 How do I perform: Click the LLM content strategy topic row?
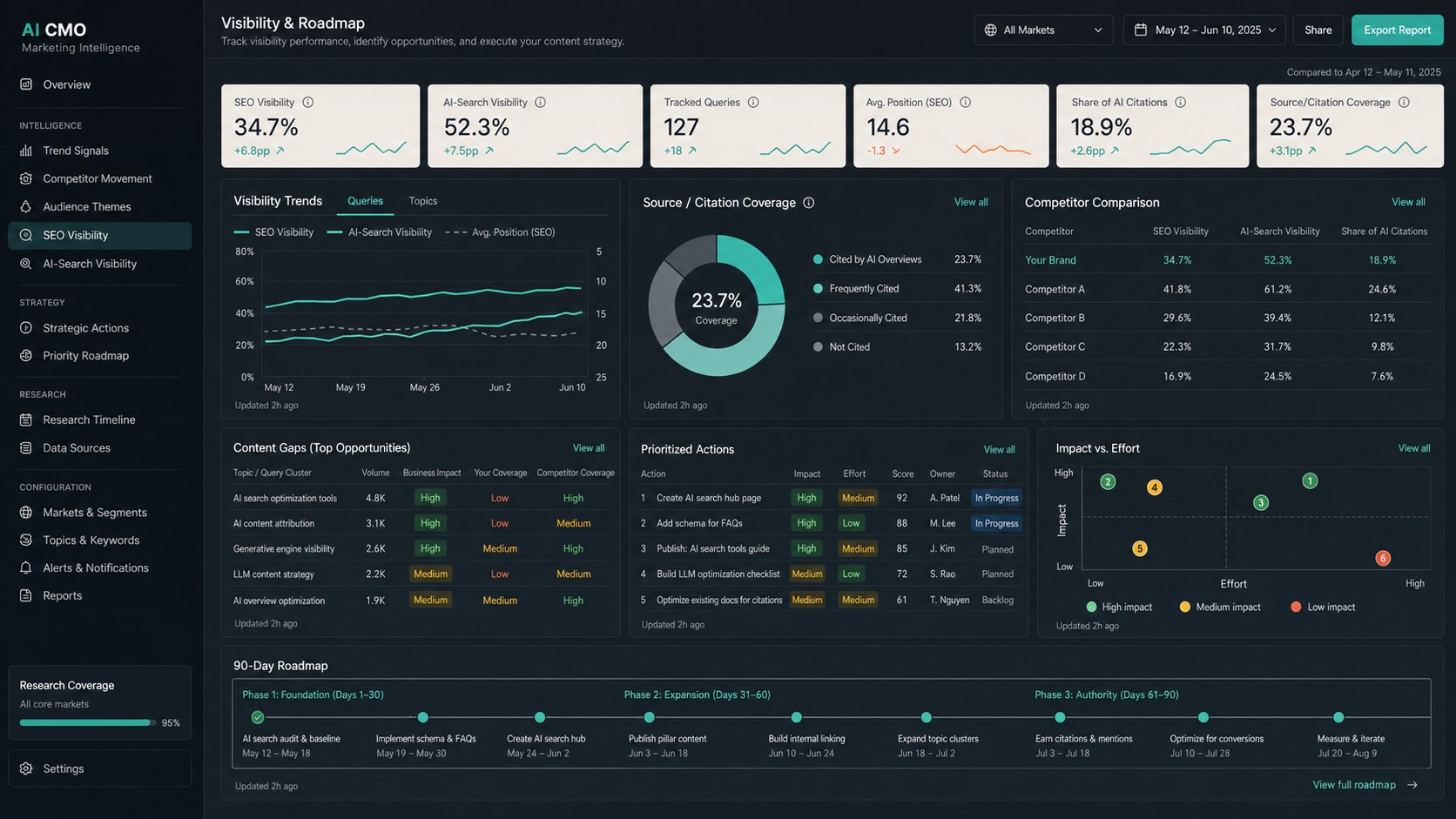click(273, 574)
